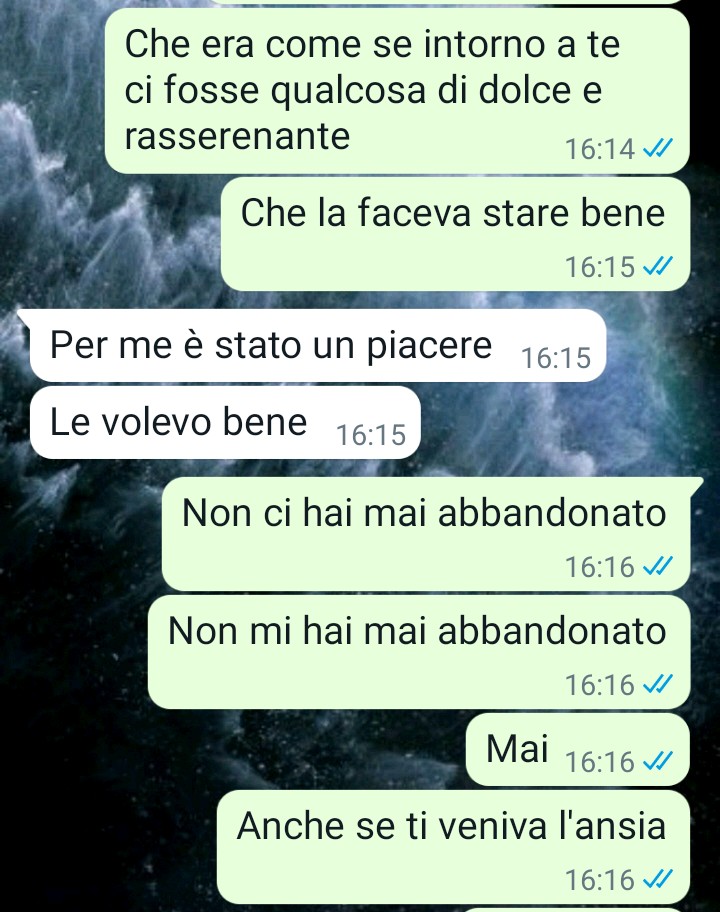Image resolution: width=720 pixels, height=912 pixels.
Task: Tap blue ticks on 'Non ci hai mai abbandonato'
Action: [658, 566]
